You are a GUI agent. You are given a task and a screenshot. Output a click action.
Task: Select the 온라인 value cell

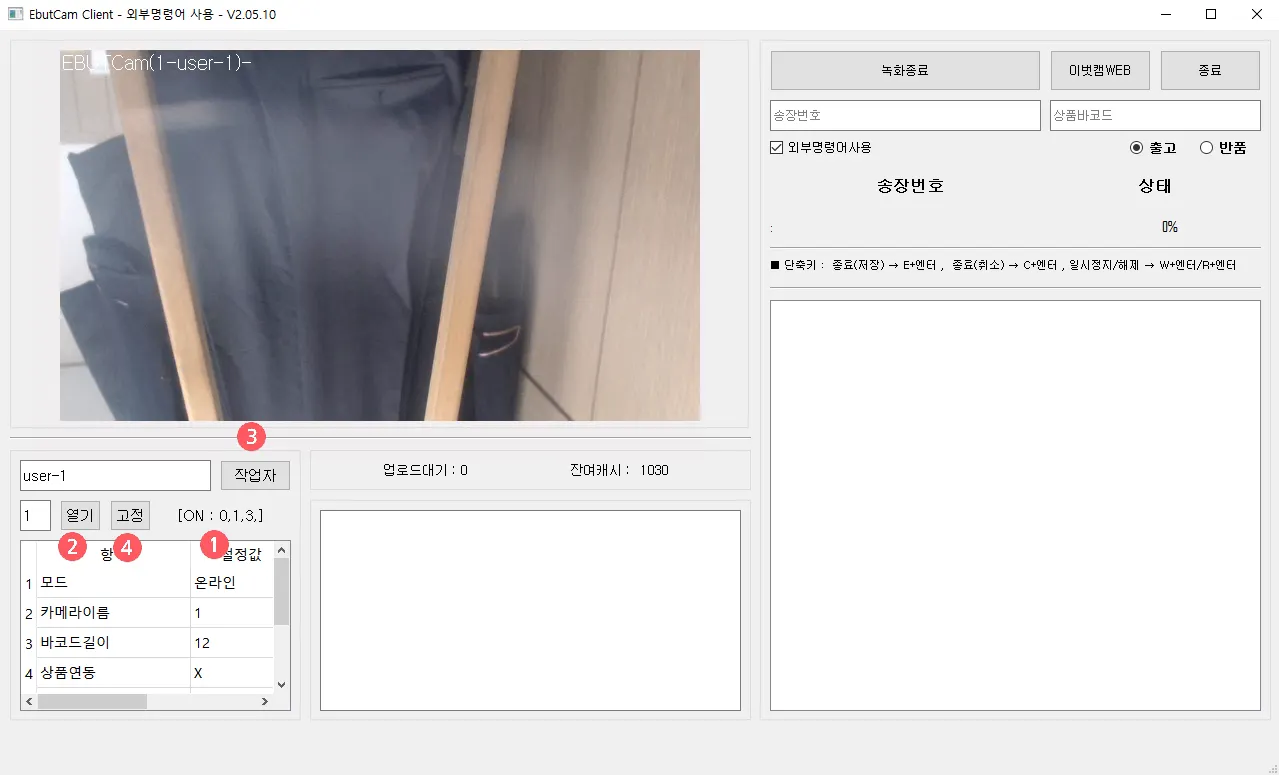click(232, 583)
